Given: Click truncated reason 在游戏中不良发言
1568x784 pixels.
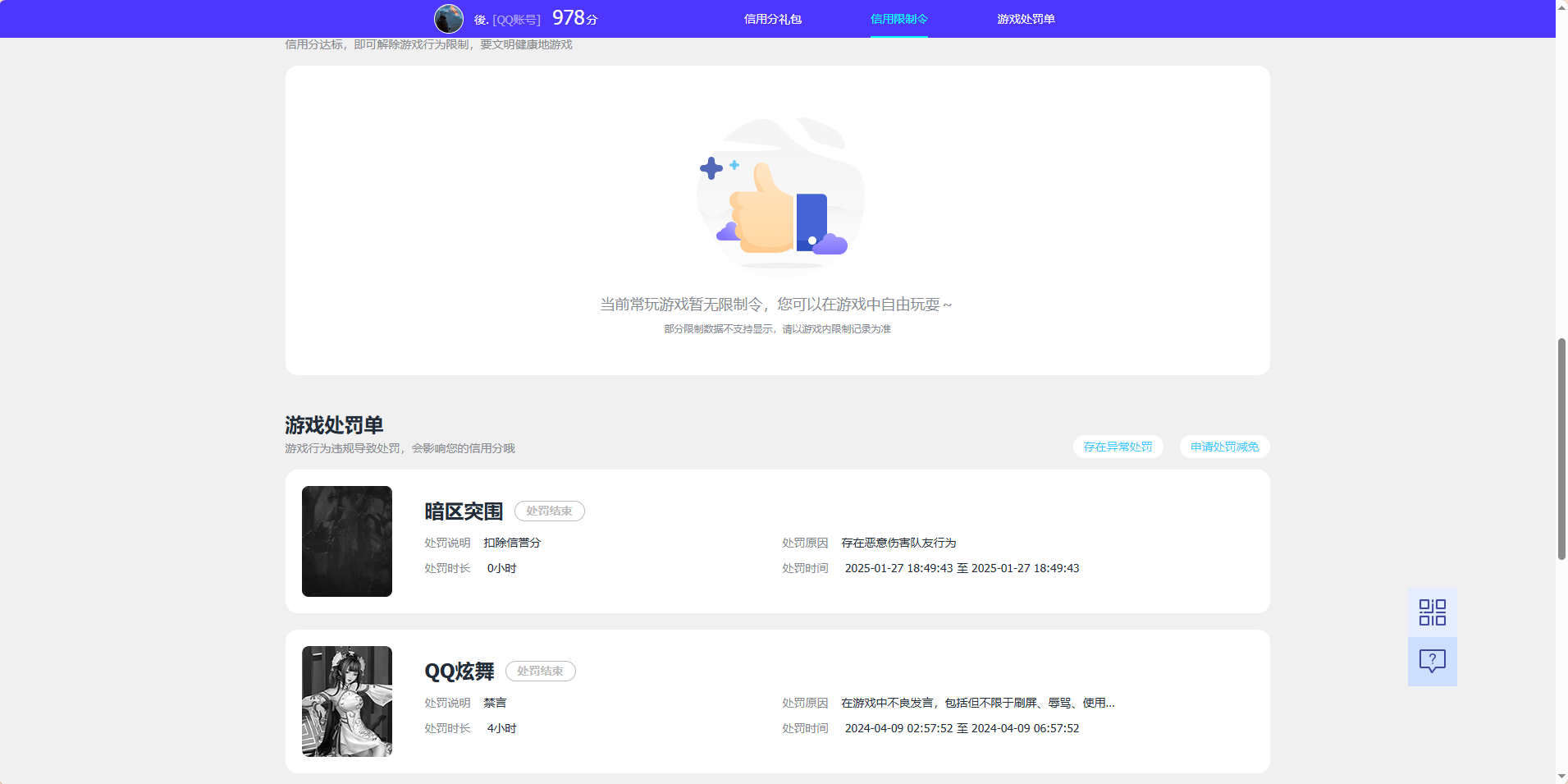Looking at the screenshot, I should point(978,703).
